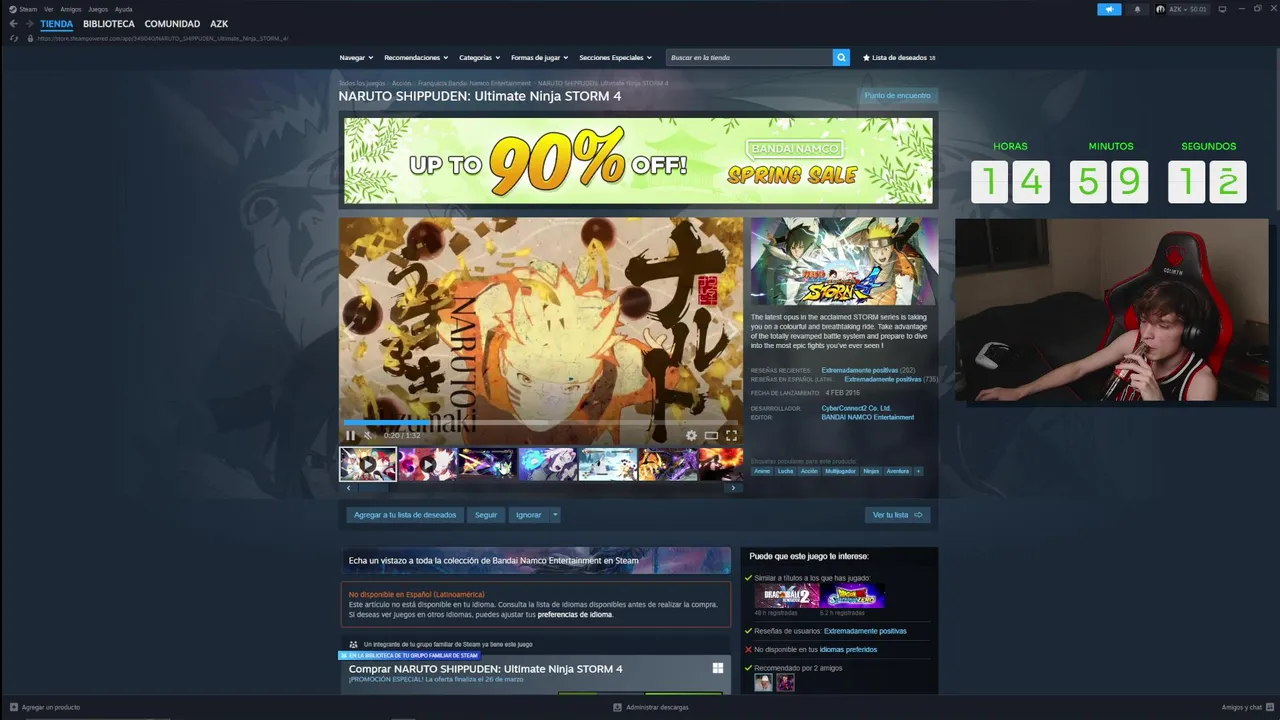
Task: Select the second trailer thumbnail
Action: [427, 464]
